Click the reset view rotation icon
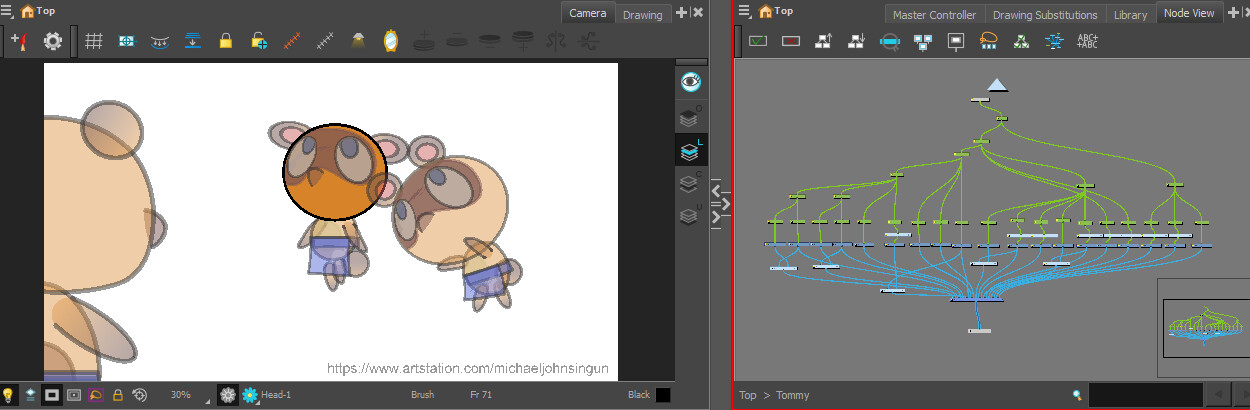Screen dimensions: 1250x410 pos(140,395)
